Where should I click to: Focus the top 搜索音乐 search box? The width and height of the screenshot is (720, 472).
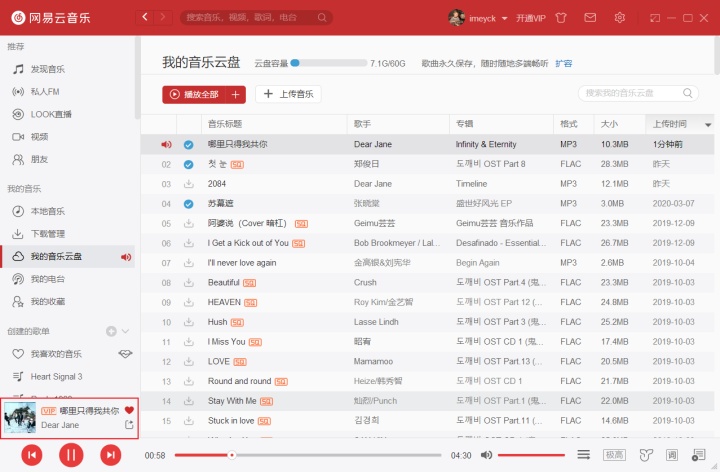tap(256, 17)
